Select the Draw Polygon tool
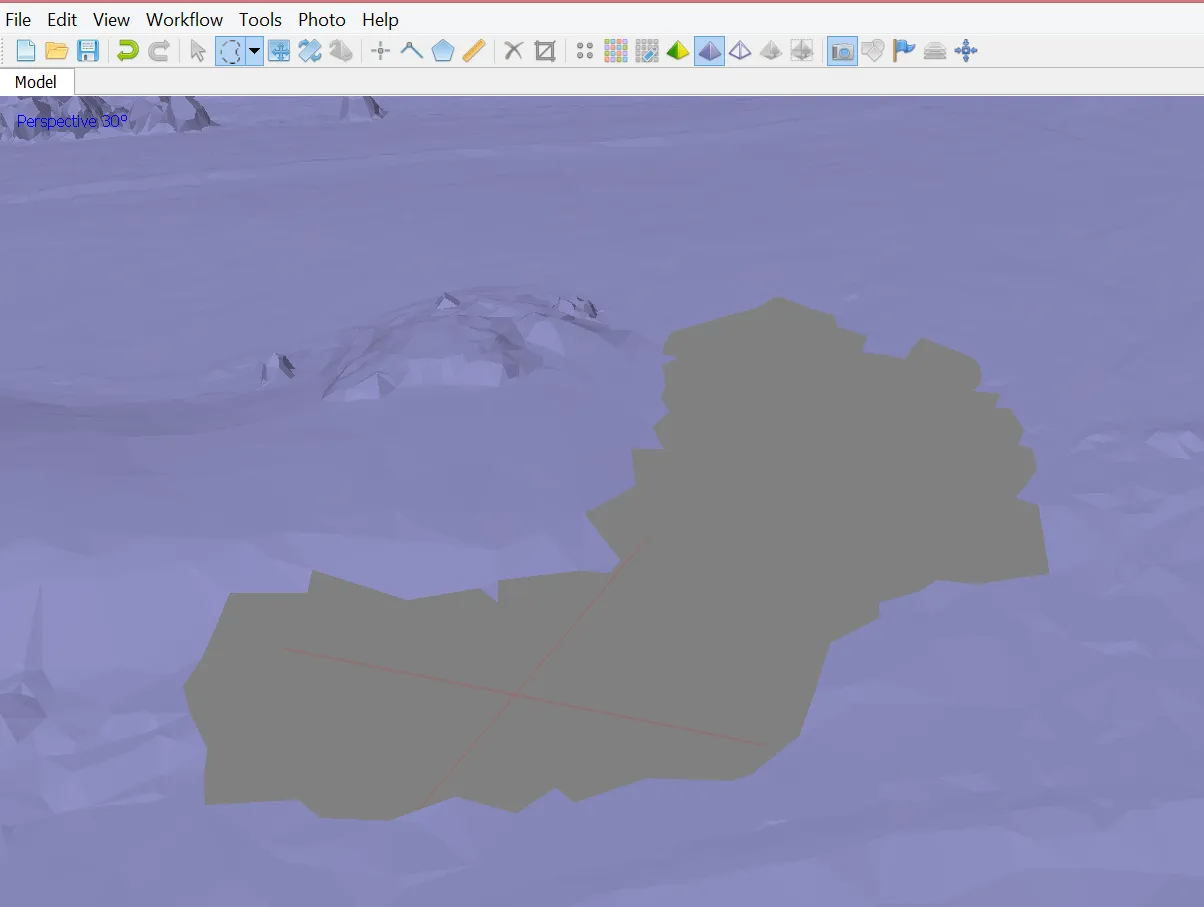The height and width of the screenshot is (907, 1204). click(443, 51)
